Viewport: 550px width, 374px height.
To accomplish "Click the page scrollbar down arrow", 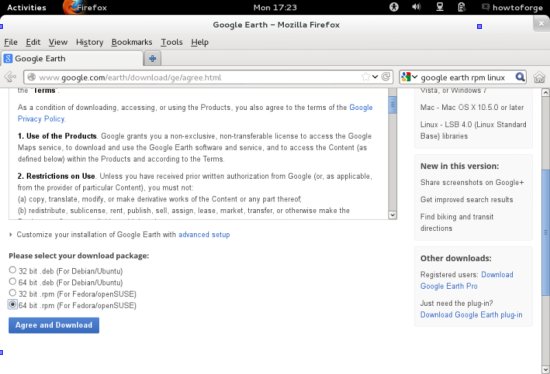I will [x=545, y=369].
